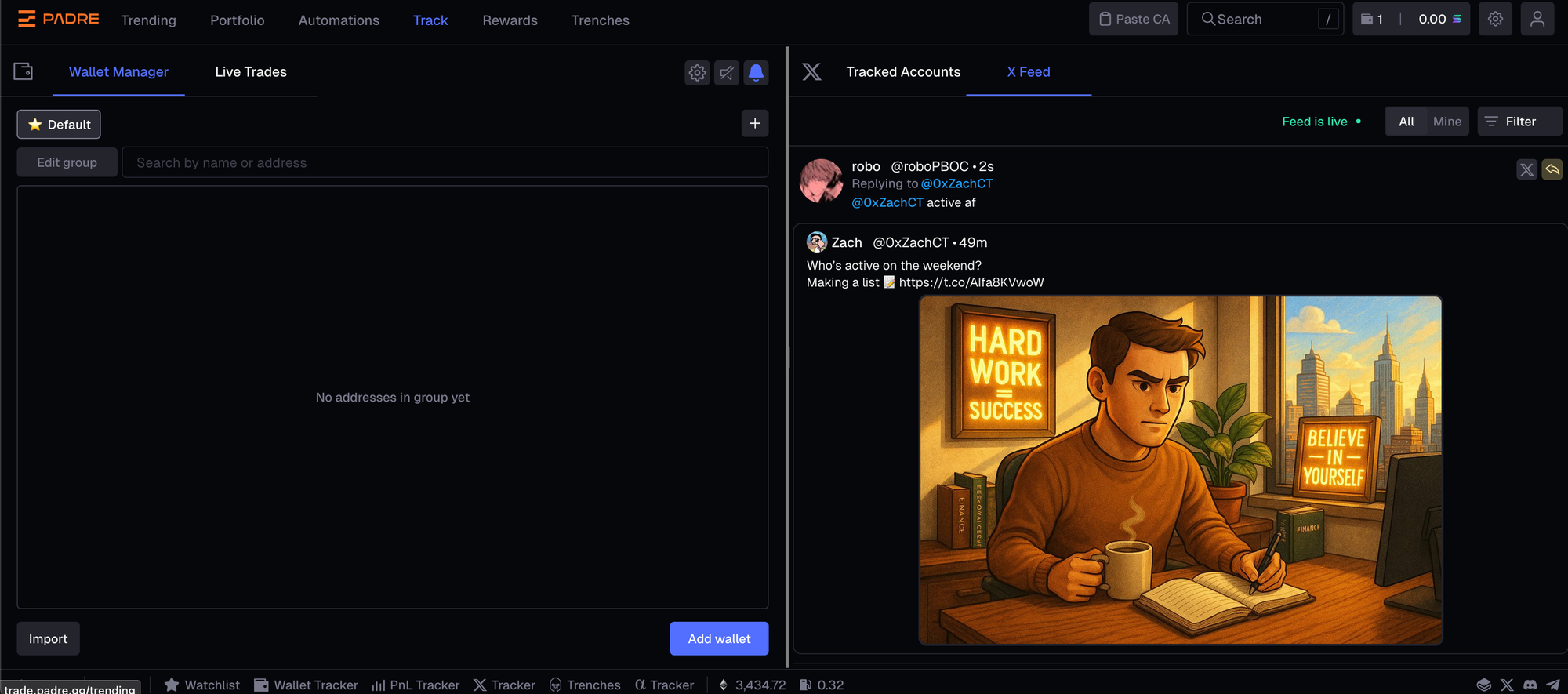Click the Add wallet button
The height and width of the screenshot is (694, 1568).
719,638
